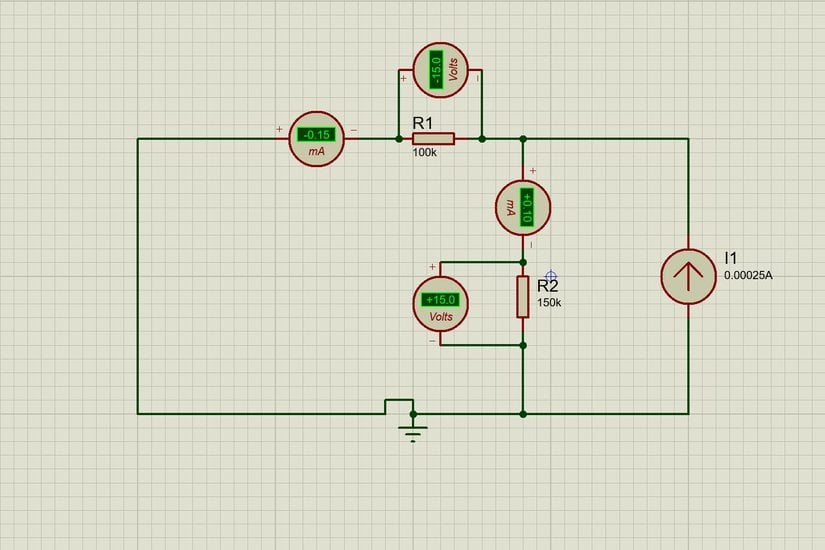This screenshot has width=825, height=550.
Task: Select the 150k value label of R2
Action: pyautogui.click(x=549, y=302)
